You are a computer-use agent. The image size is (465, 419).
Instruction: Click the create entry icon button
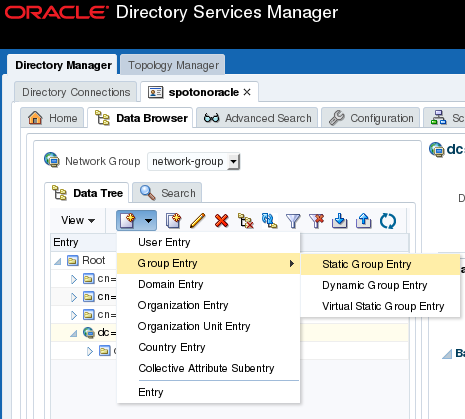point(128,220)
